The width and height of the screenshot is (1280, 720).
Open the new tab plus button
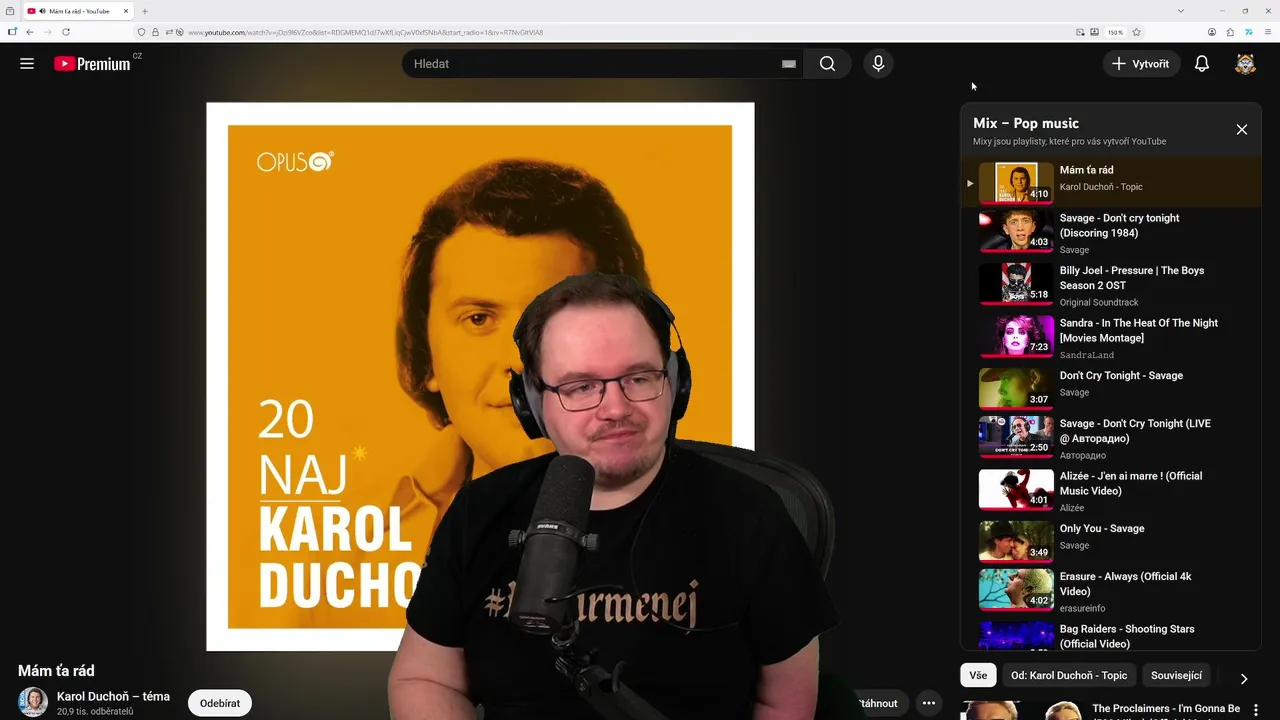coord(145,11)
